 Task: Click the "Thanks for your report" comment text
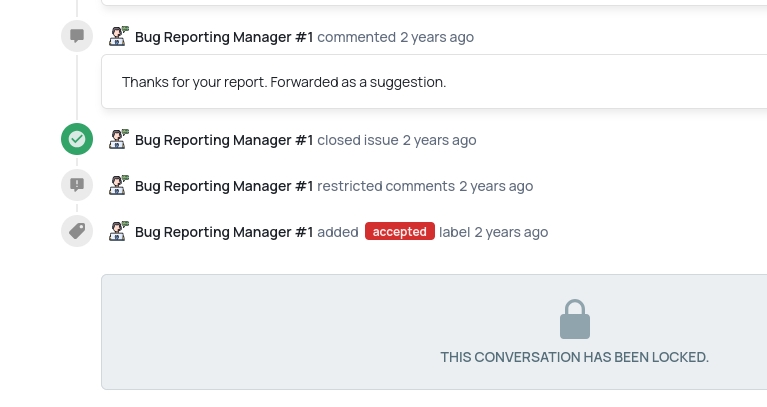click(x=284, y=82)
